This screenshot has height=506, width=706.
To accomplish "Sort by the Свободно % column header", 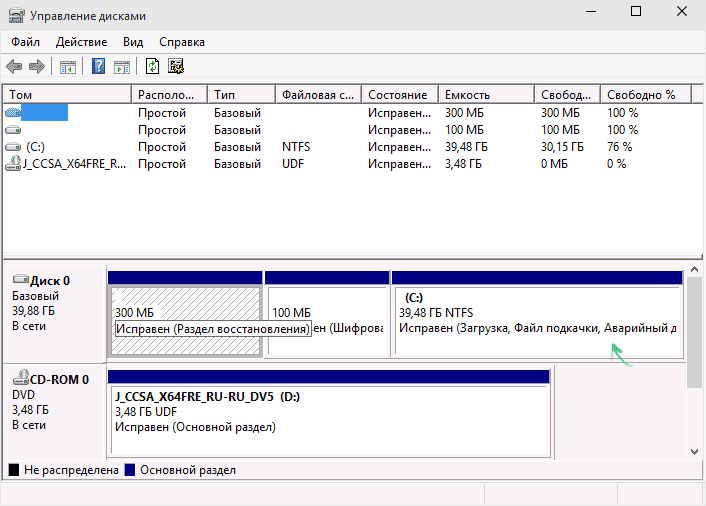I will tap(646, 95).
